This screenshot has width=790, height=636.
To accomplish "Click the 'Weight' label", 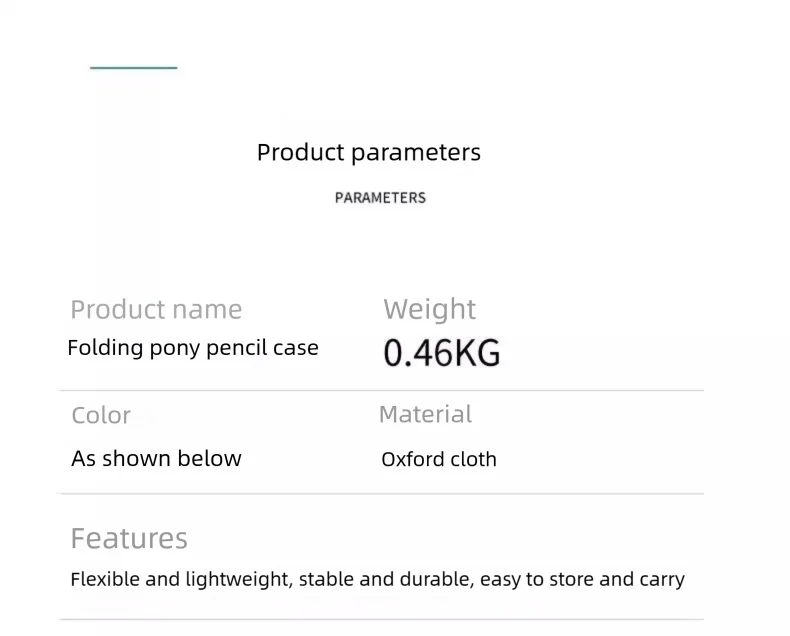I will pyautogui.click(x=430, y=310).
